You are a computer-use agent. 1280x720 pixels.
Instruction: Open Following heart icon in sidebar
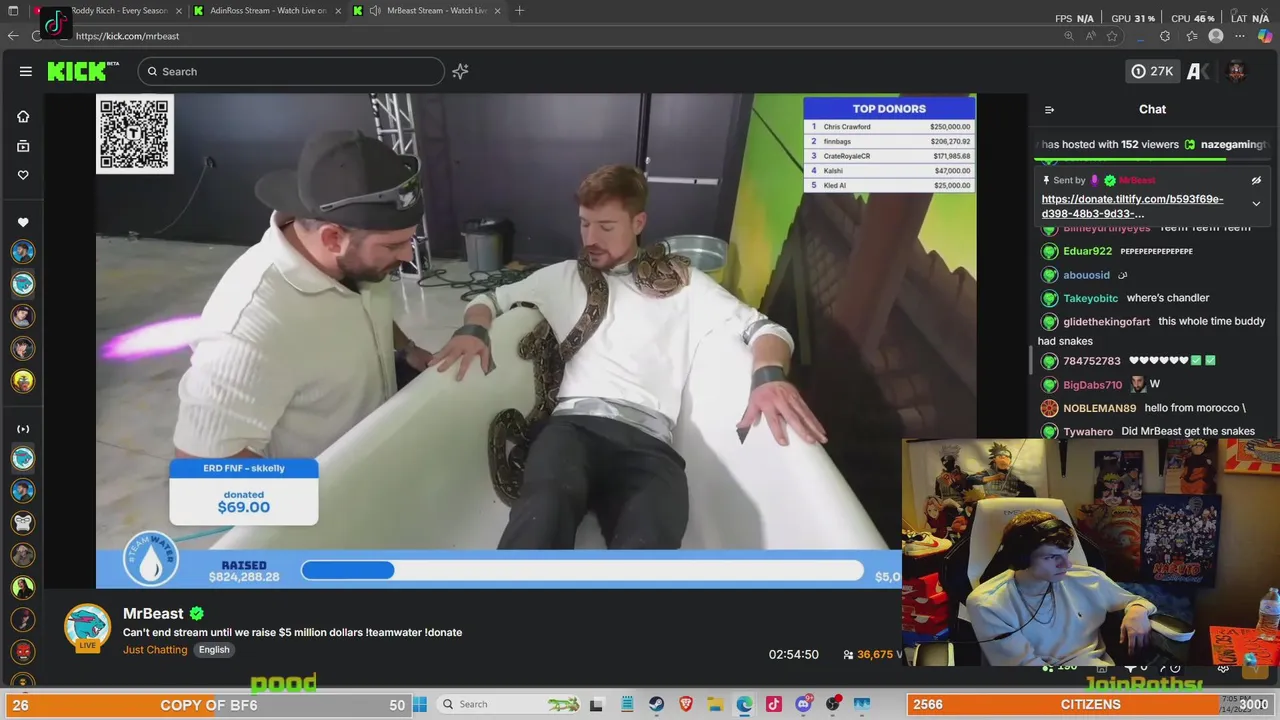tap(23, 175)
